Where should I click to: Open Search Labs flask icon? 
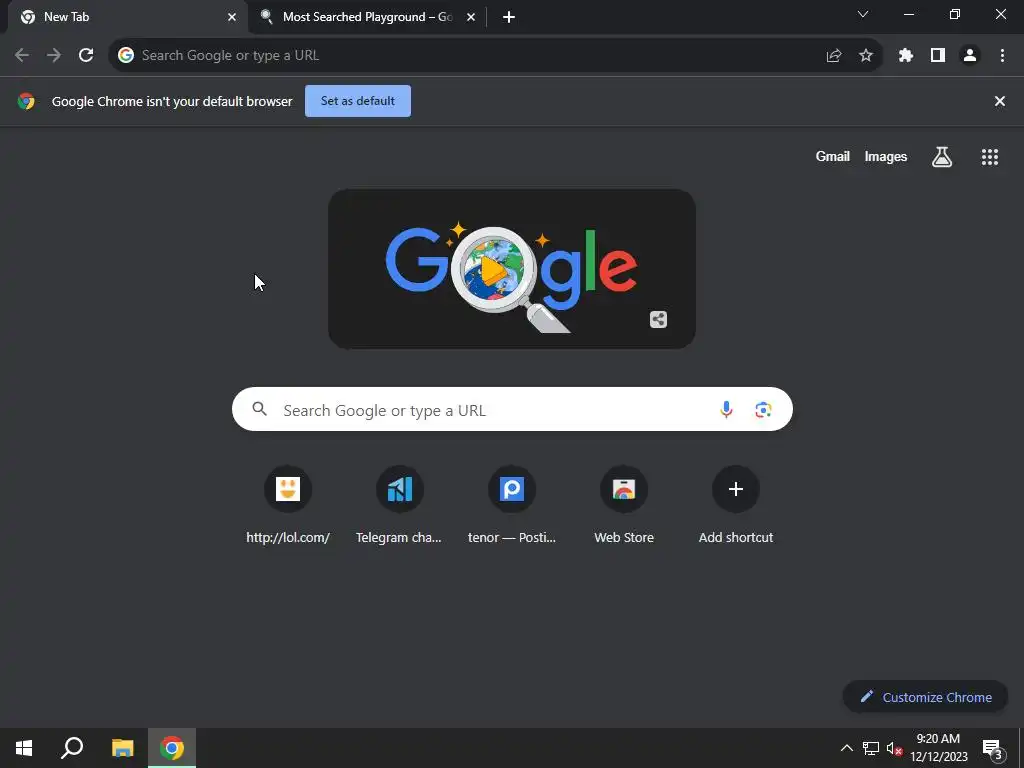pyautogui.click(x=942, y=157)
